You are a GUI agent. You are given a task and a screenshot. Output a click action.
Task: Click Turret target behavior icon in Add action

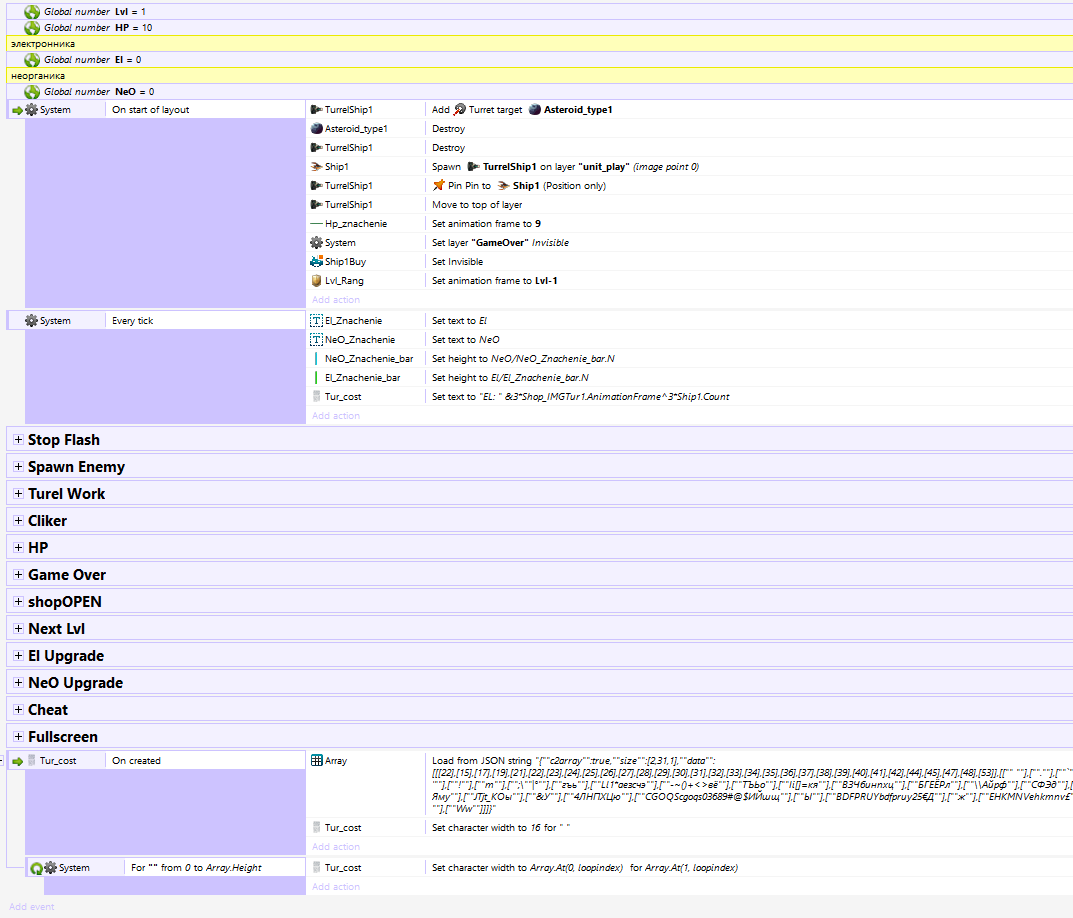(x=459, y=110)
